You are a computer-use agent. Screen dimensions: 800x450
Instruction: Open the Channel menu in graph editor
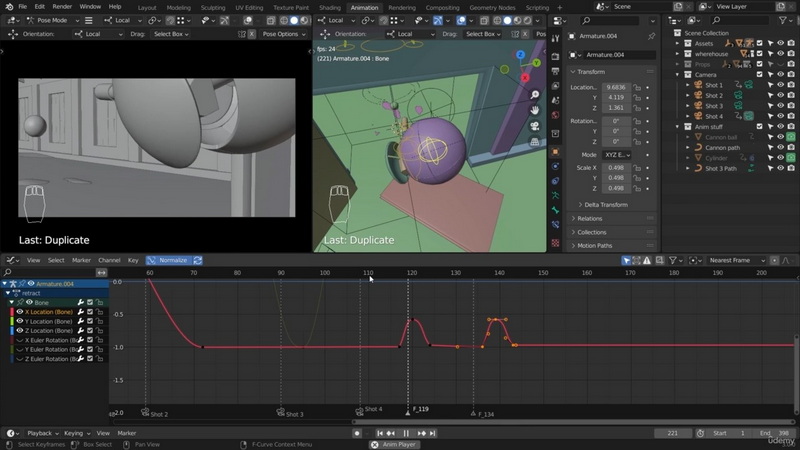[109, 260]
